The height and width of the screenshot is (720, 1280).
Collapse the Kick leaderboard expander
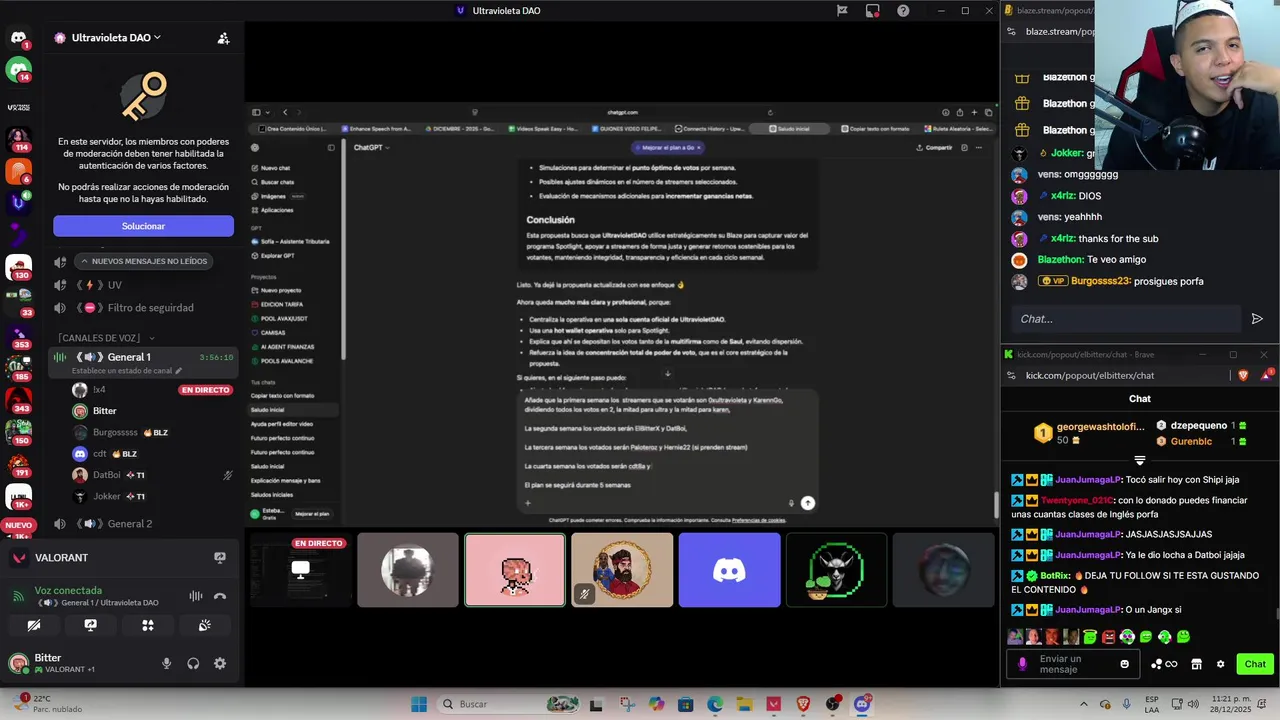[1139, 461]
